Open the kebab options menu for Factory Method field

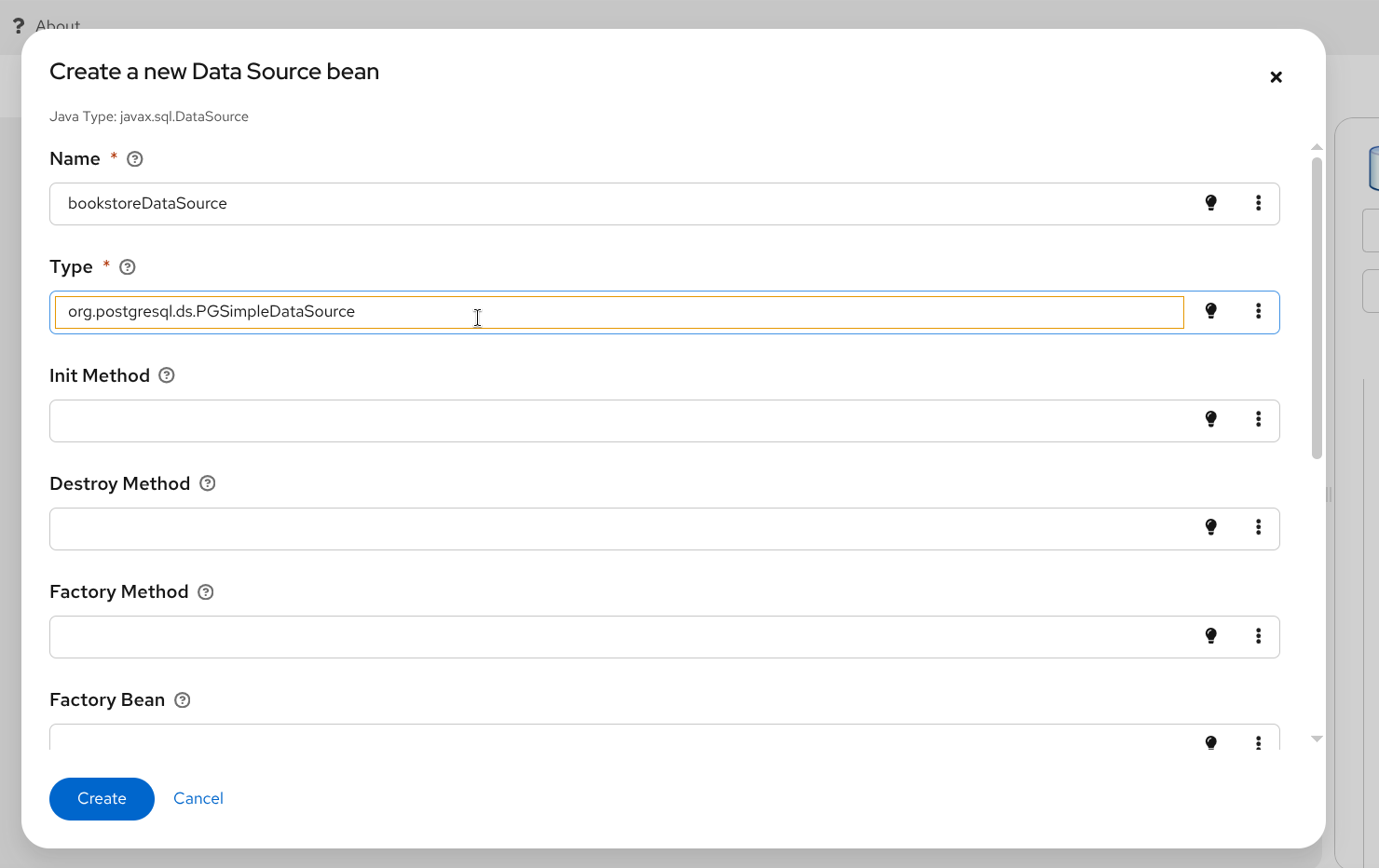tap(1259, 635)
